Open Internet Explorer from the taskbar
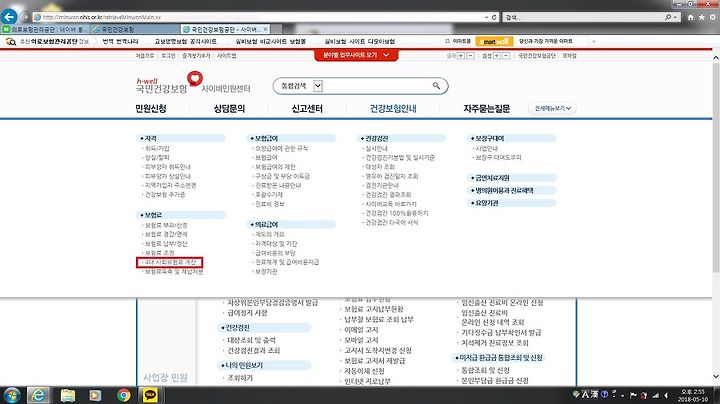Screen dimensions: 720x404 (39, 395)
